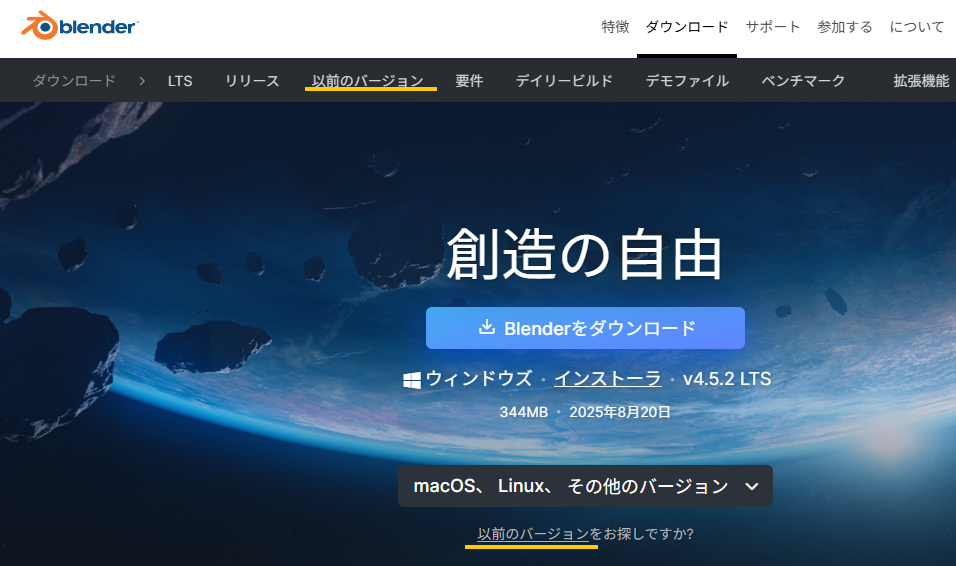Open the 拡張機能 tab
The height and width of the screenshot is (566, 956).
click(921, 81)
